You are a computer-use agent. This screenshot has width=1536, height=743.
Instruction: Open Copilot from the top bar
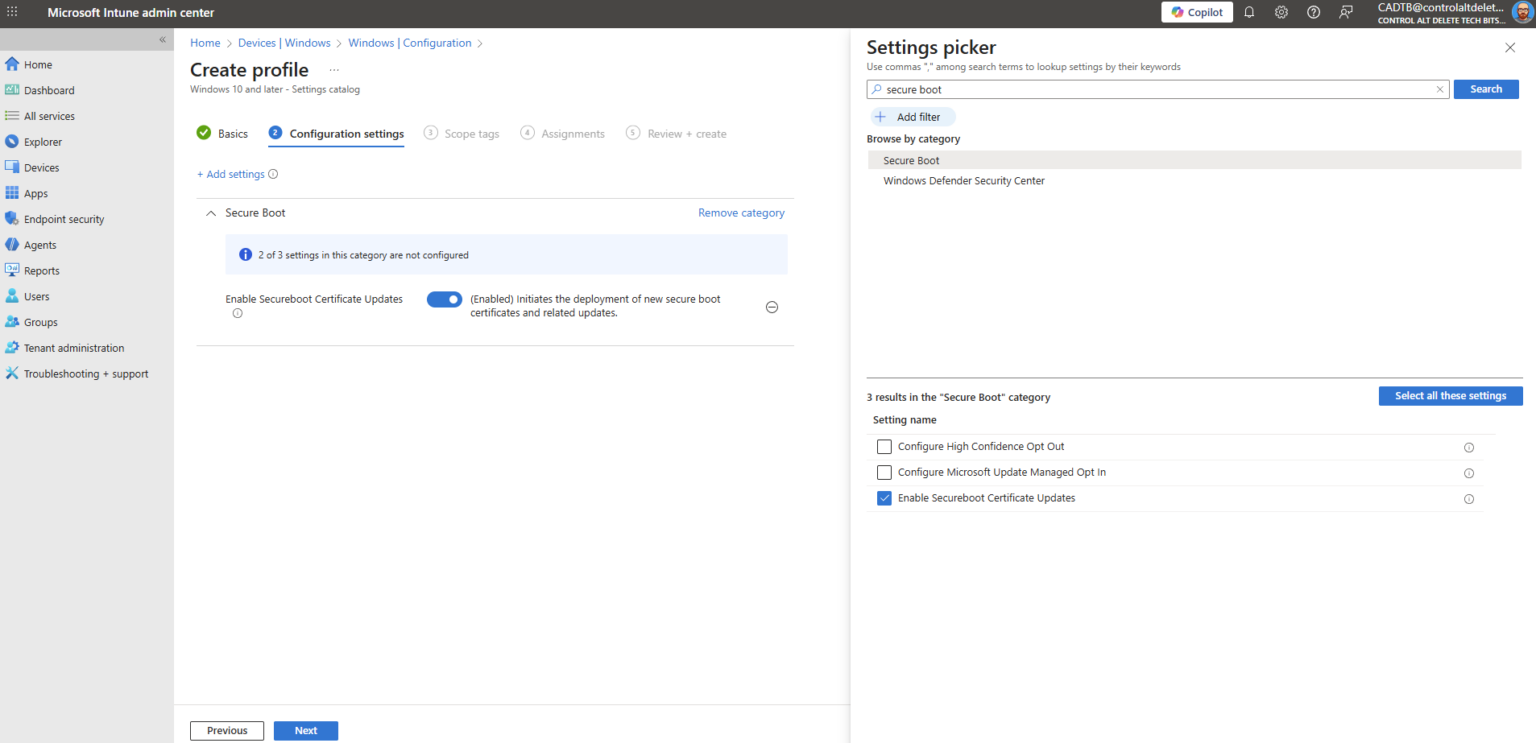[x=1196, y=12]
